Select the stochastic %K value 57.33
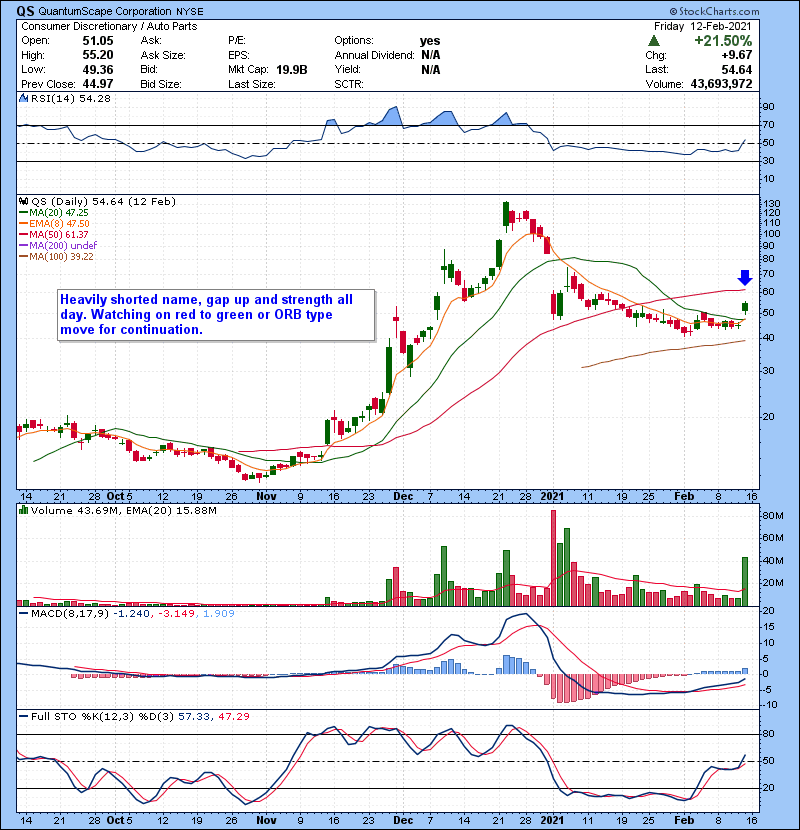800x830 pixels. pos(193,717)
